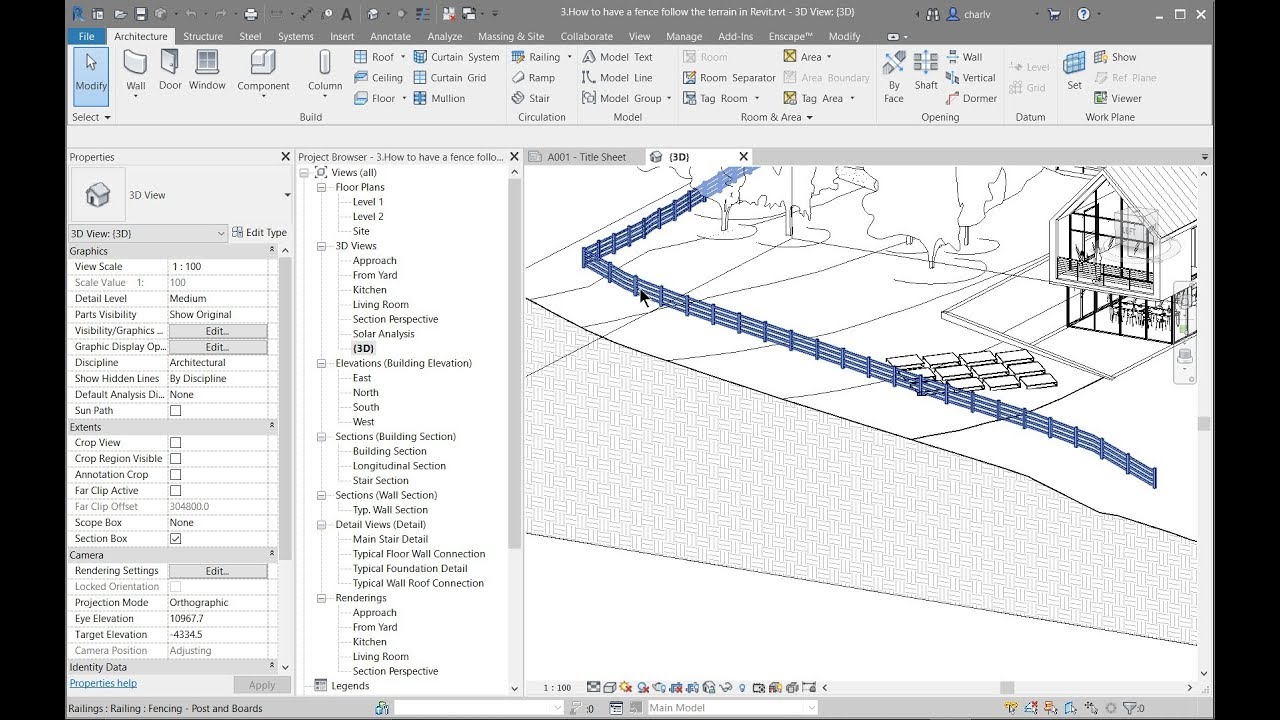Select the Curtain System tool
This screenshot has width=1280, height=720.
coord(456,57)
